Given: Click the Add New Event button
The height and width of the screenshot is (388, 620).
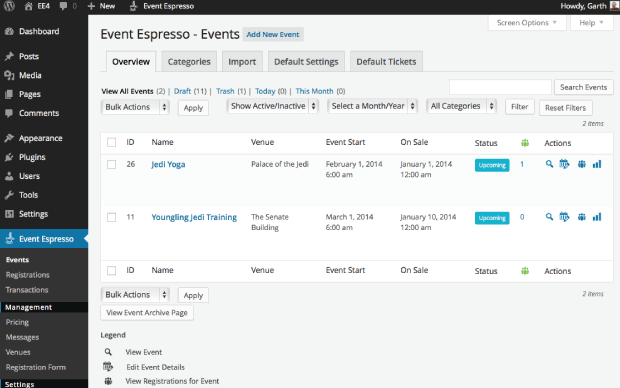Looking at the screenshot, I should [273, 34].
